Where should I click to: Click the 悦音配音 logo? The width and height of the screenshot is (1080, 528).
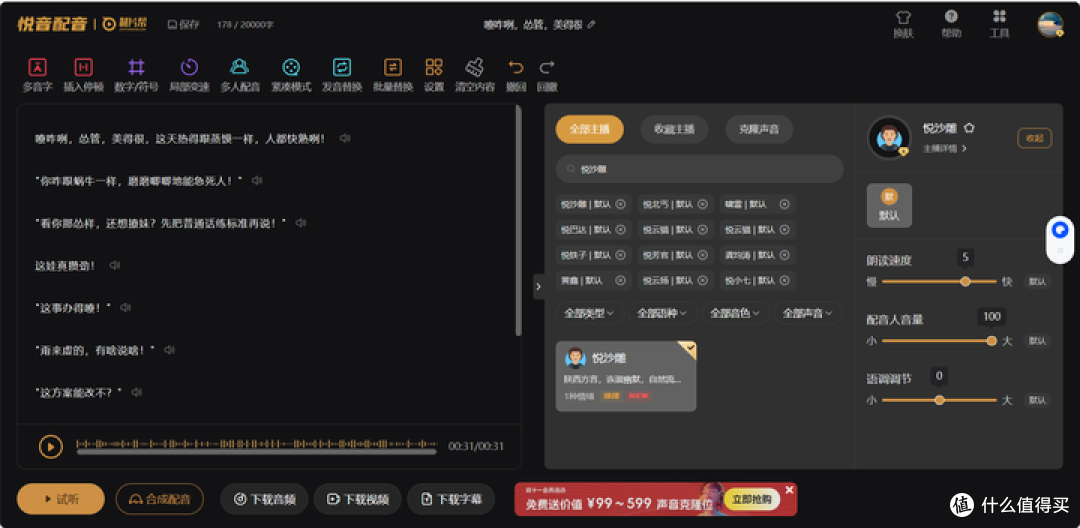(52, 23)
